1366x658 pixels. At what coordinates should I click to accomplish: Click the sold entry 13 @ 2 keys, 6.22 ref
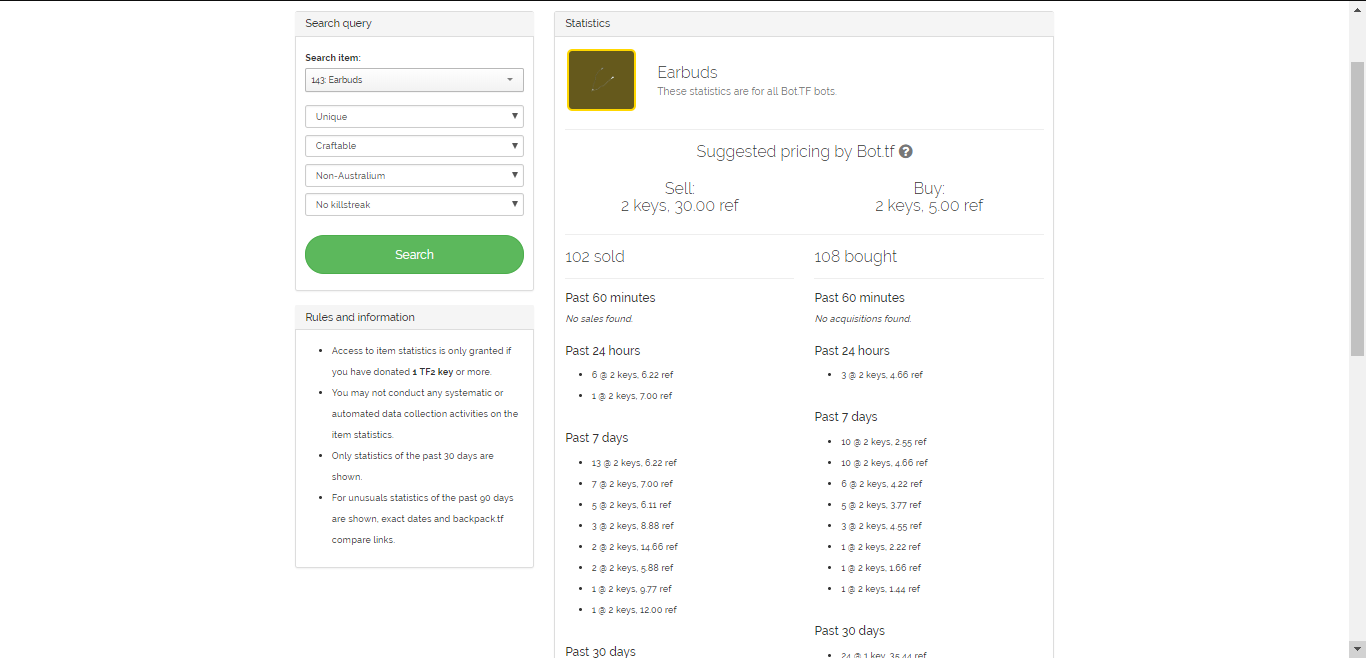(634, 463)
